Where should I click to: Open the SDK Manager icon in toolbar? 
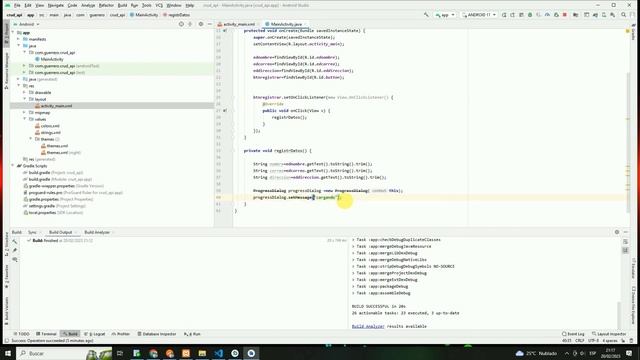point(613,15)
